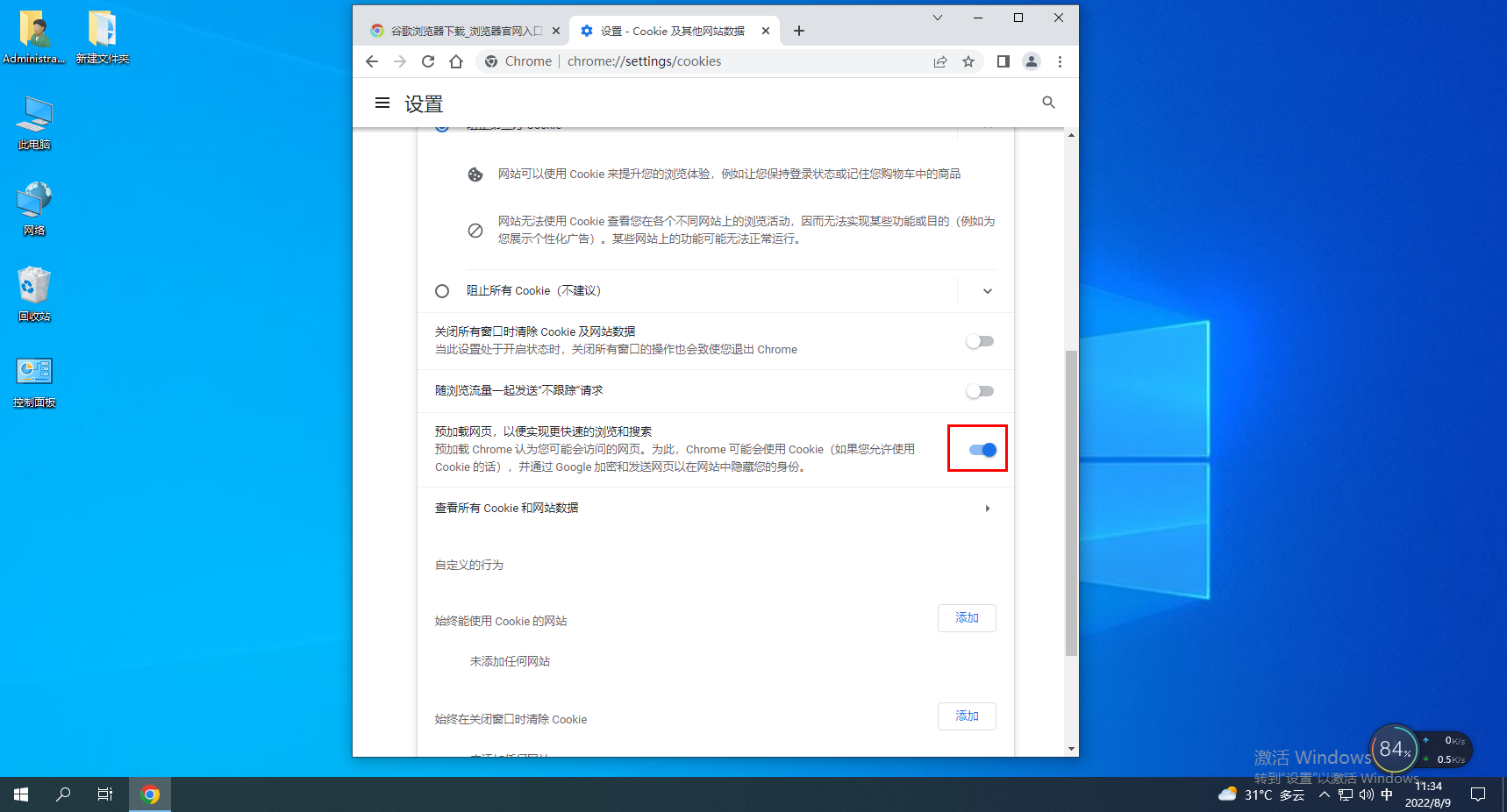Open the browser profile avatar menu

pos(1032,61)
